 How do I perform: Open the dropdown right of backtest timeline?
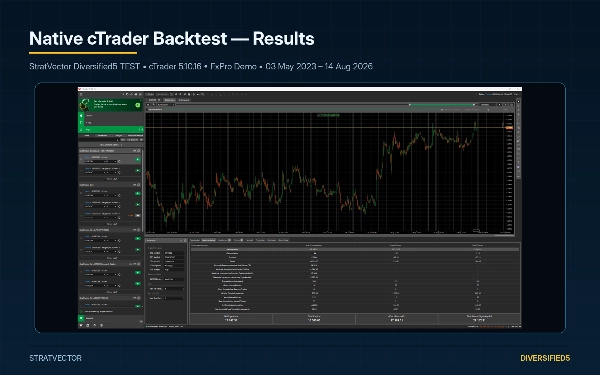(487, 104)
